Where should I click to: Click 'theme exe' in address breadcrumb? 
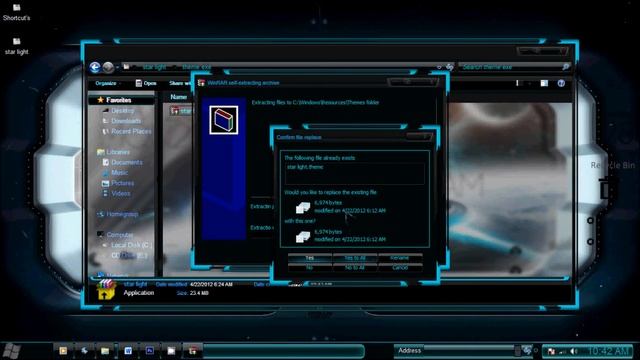tap(197, 67)
